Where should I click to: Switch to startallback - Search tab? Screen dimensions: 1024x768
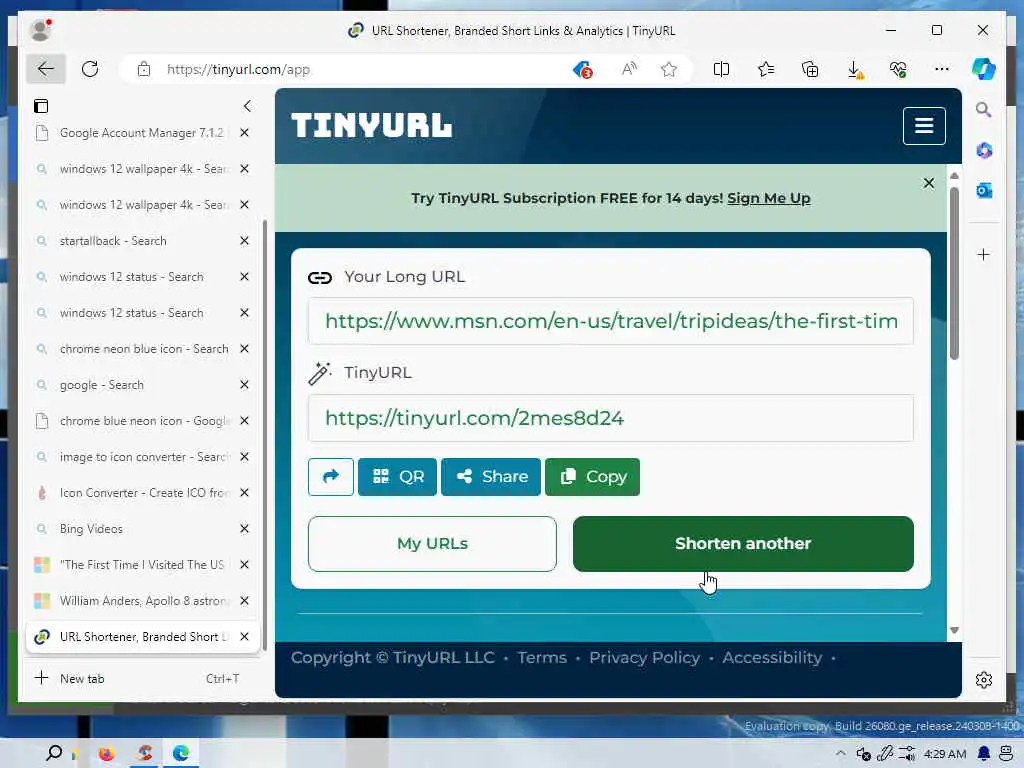[x=142, y=241]
